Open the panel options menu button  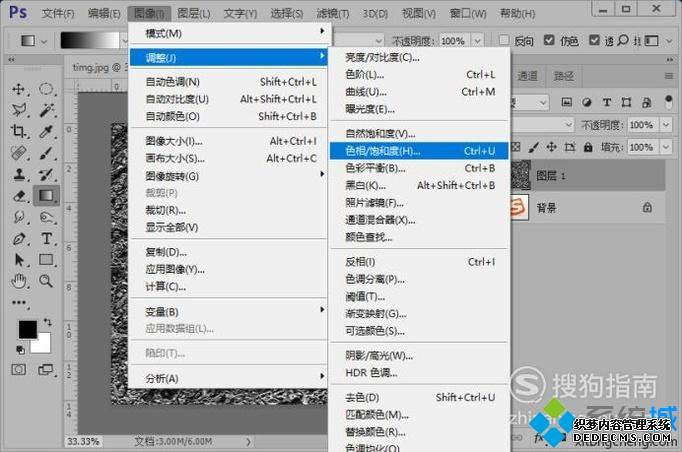(669, 76)
